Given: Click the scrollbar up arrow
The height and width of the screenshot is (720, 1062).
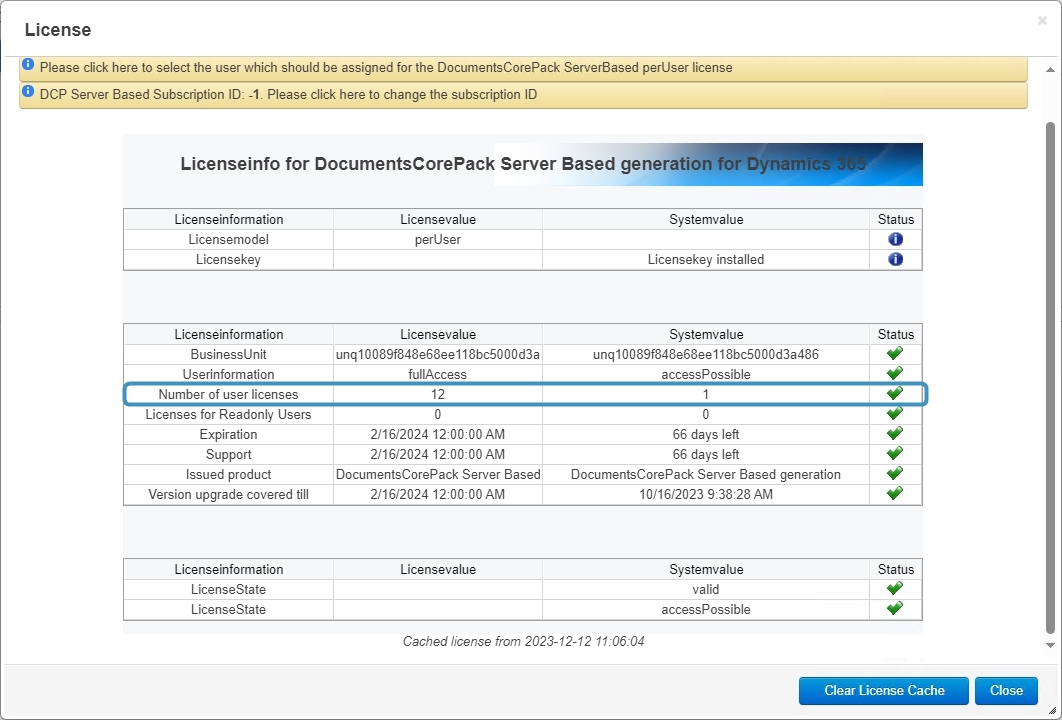Looking at the screenshot, I should click(1050, 70).
